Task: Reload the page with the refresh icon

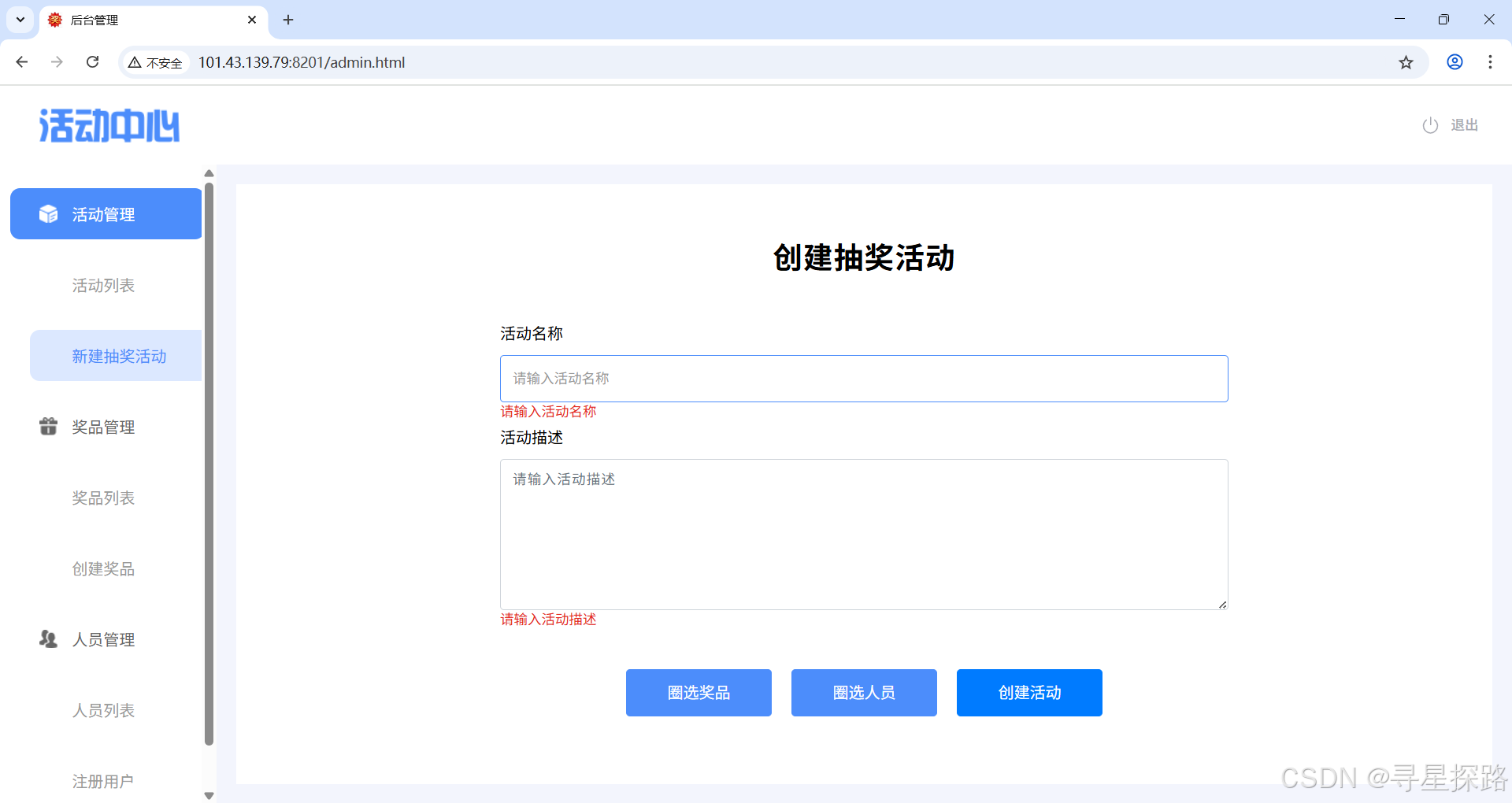Action: [x=92, y=62]
